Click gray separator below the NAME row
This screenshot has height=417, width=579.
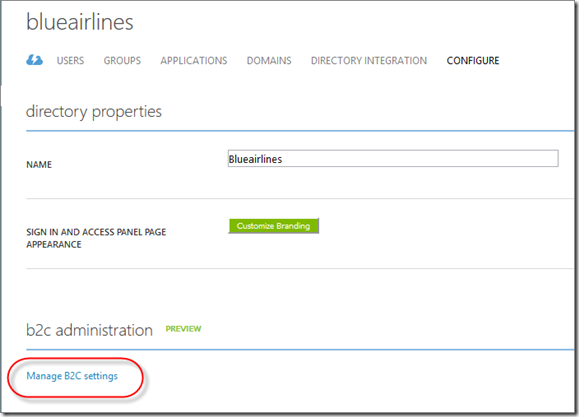[x=300, y=199]
